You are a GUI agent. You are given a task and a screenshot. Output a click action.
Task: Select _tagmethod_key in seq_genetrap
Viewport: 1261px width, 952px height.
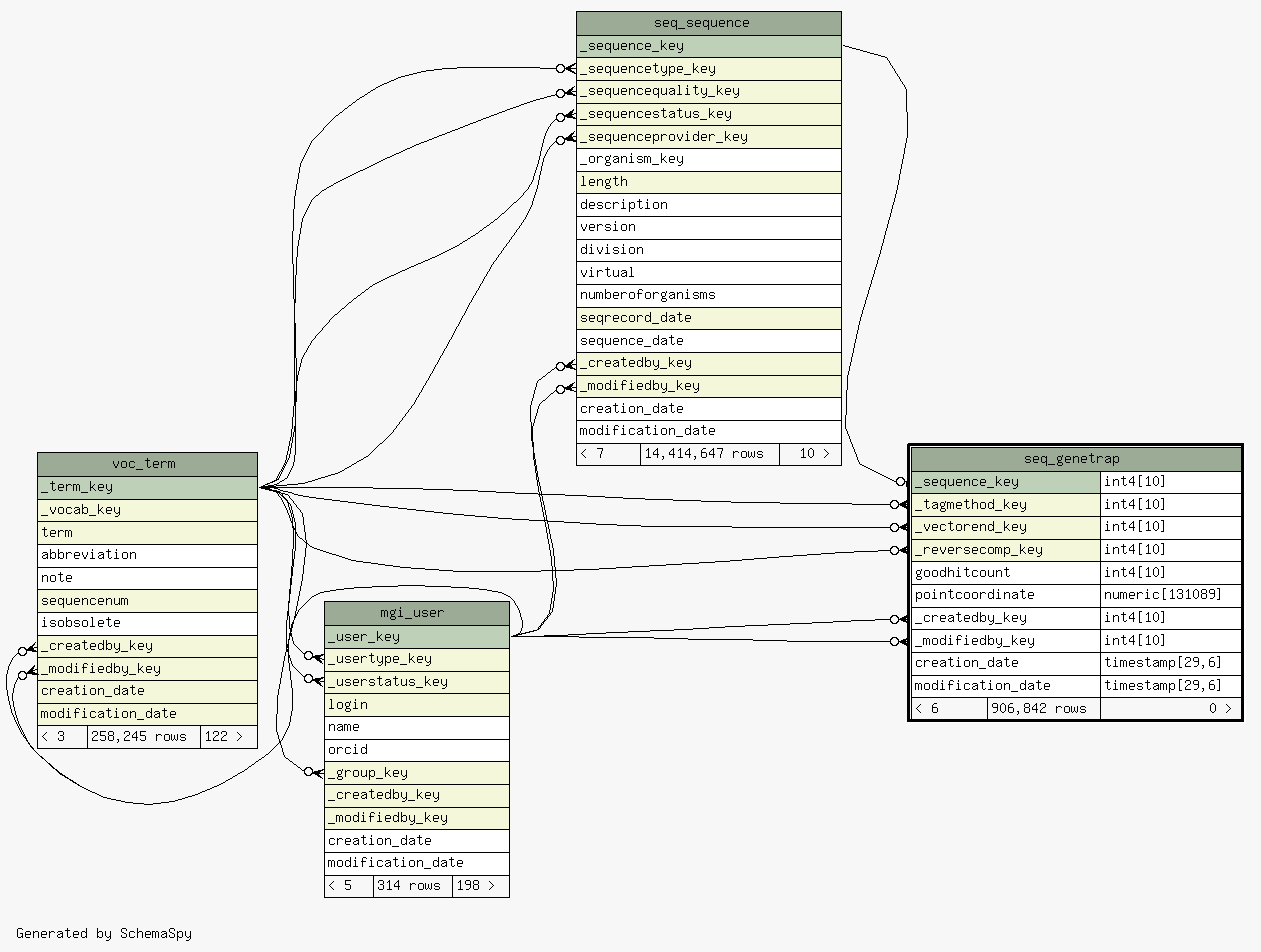[1006, 505]
